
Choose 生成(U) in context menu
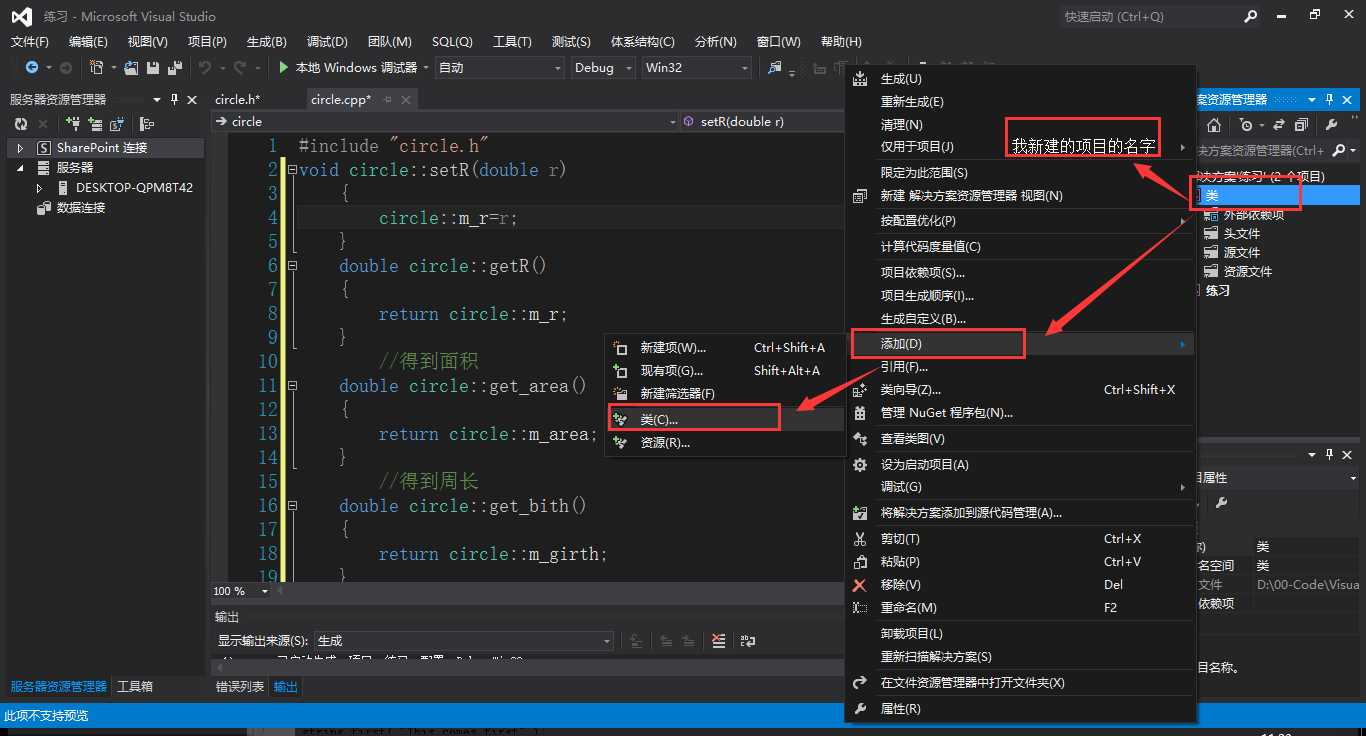coord(1021,79)
